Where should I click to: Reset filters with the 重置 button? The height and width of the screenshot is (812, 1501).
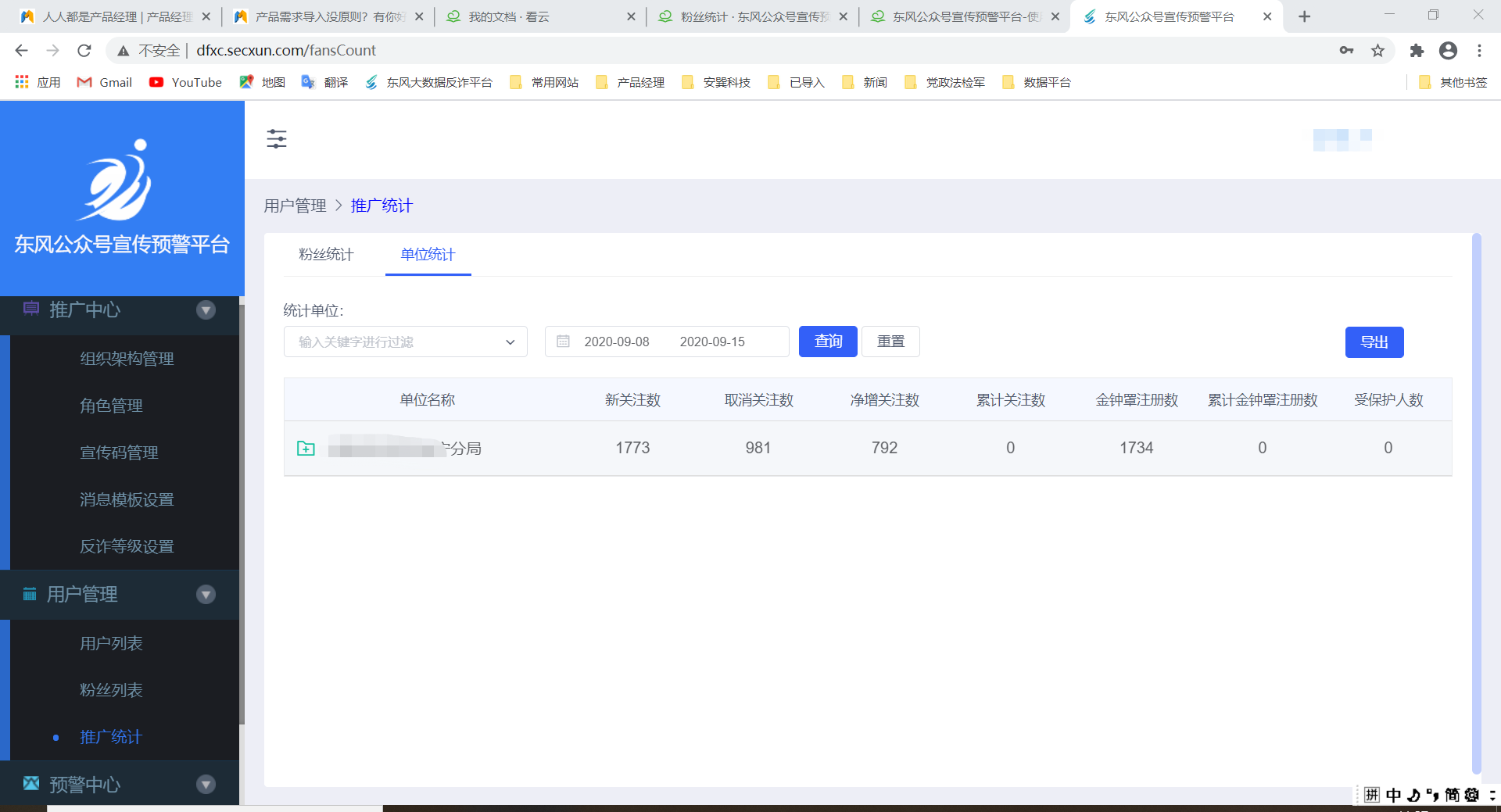tap(890, 342)
